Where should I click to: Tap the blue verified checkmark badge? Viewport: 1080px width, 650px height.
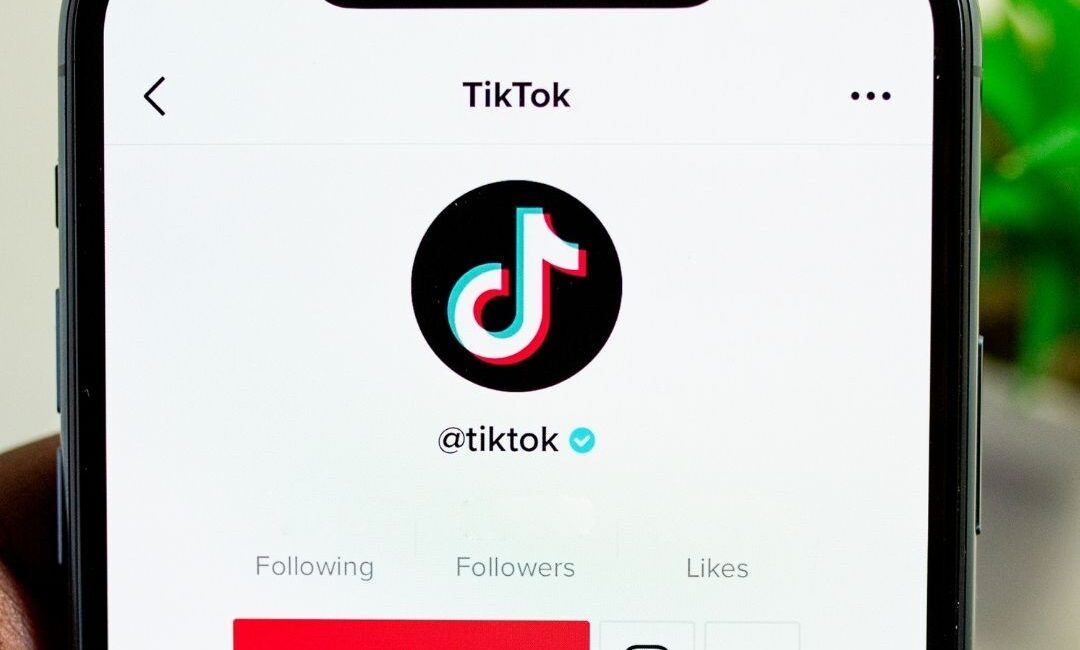point(582,440)
